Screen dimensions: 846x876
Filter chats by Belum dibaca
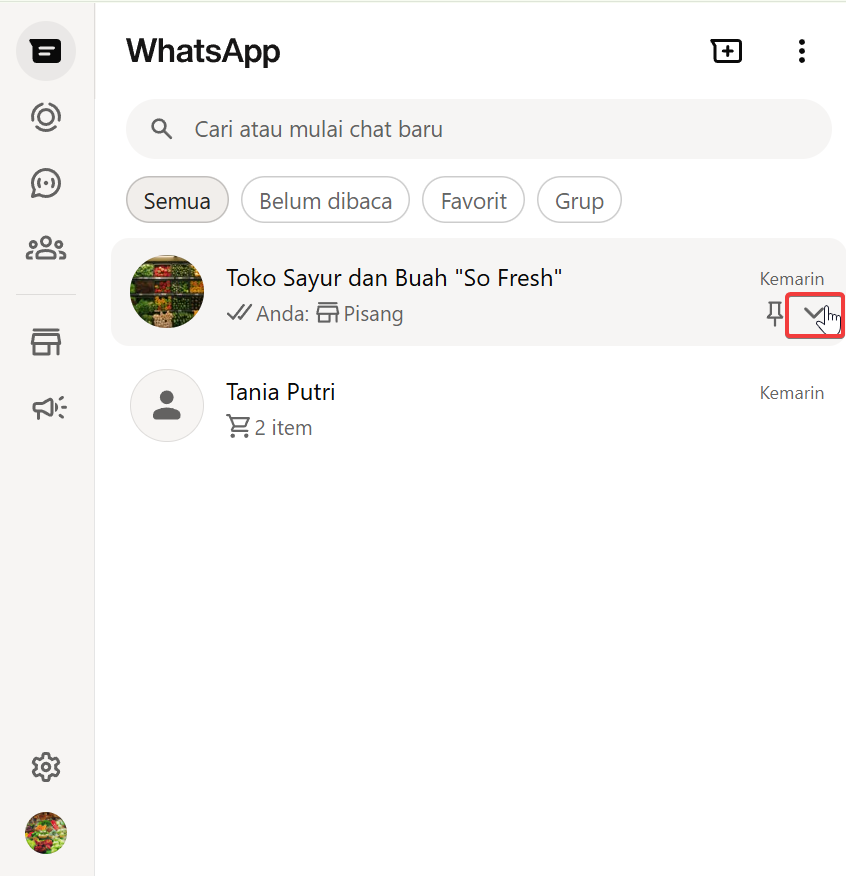point(325,201)
